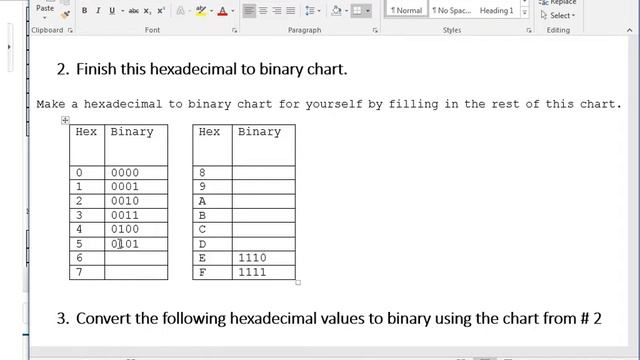640x360 pixels.
Task: Click the 'Make a hexadecimal to binary chart' sentence
Action: pos(329,104)
